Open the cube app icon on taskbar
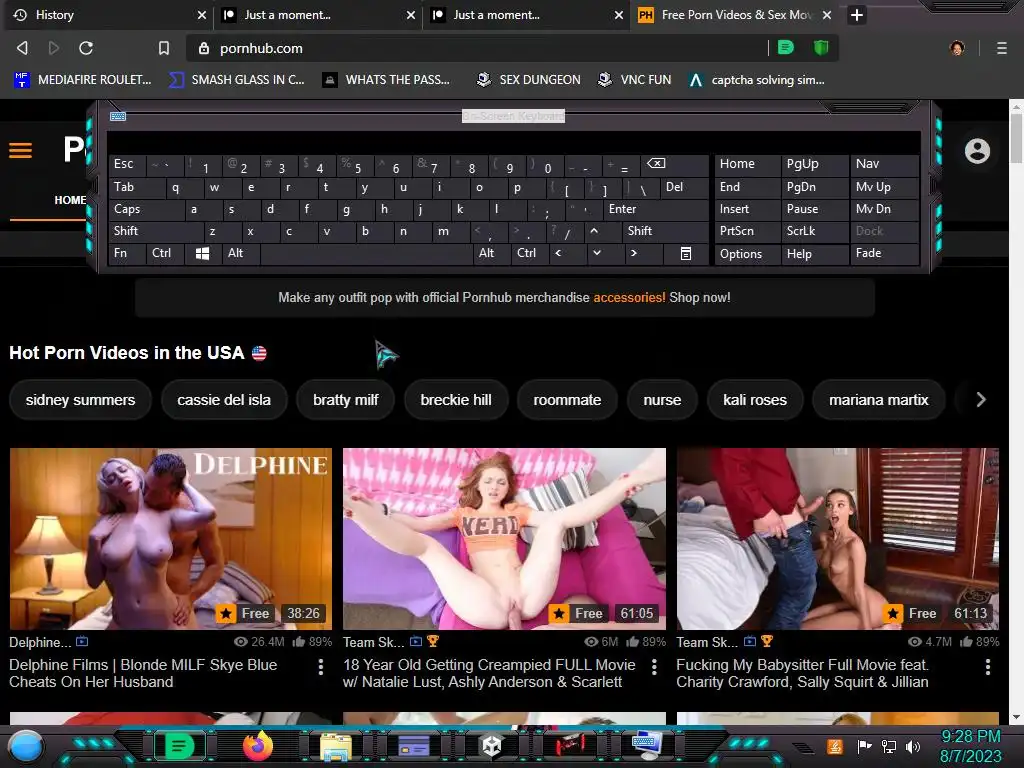The image size is (1024, 768). coord(491,746)
